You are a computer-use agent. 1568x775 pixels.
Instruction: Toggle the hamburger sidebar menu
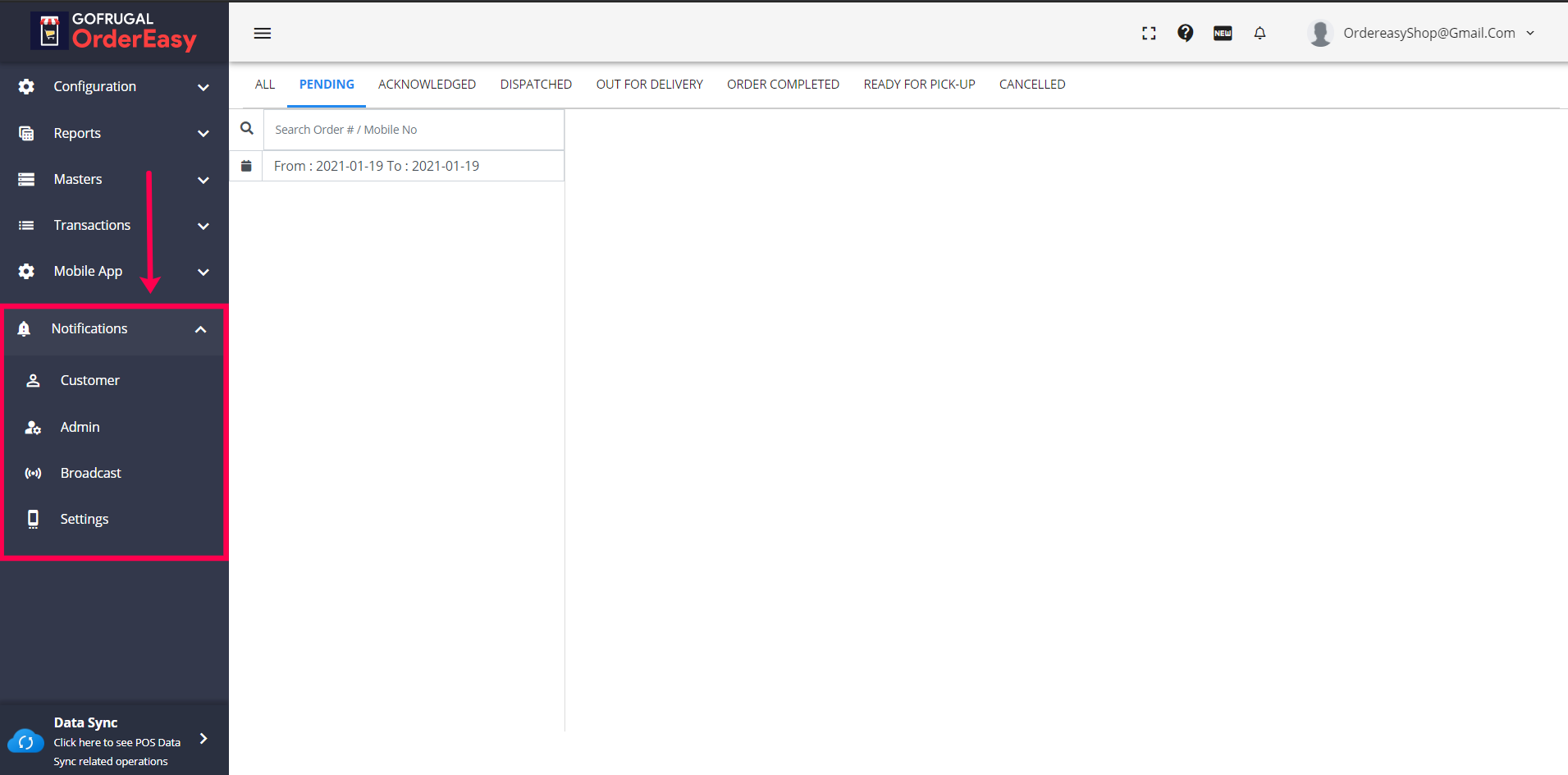pos(263,33)
